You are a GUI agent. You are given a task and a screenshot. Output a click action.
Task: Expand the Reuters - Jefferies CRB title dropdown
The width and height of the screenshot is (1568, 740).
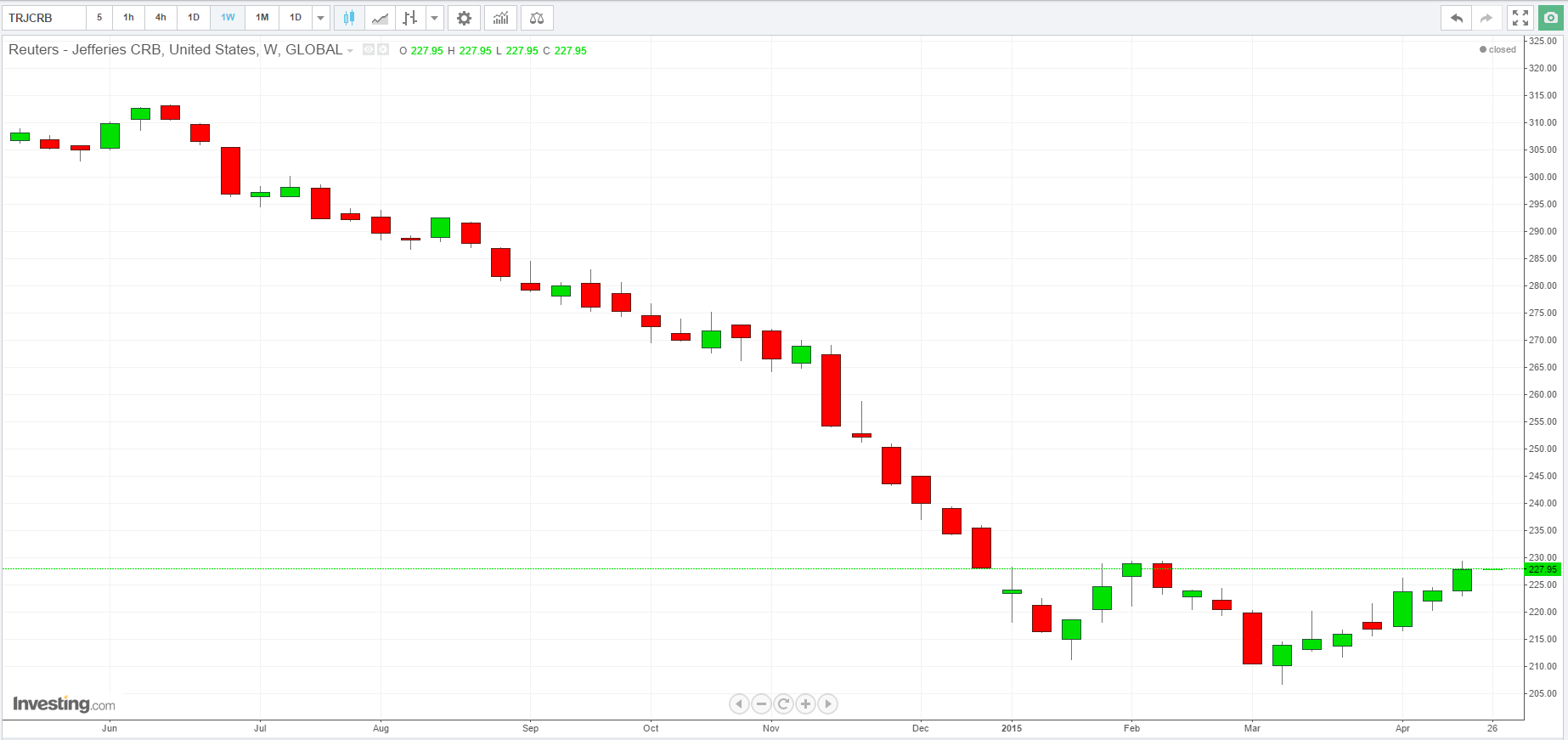pyautogui.click(x=350, y=51)
